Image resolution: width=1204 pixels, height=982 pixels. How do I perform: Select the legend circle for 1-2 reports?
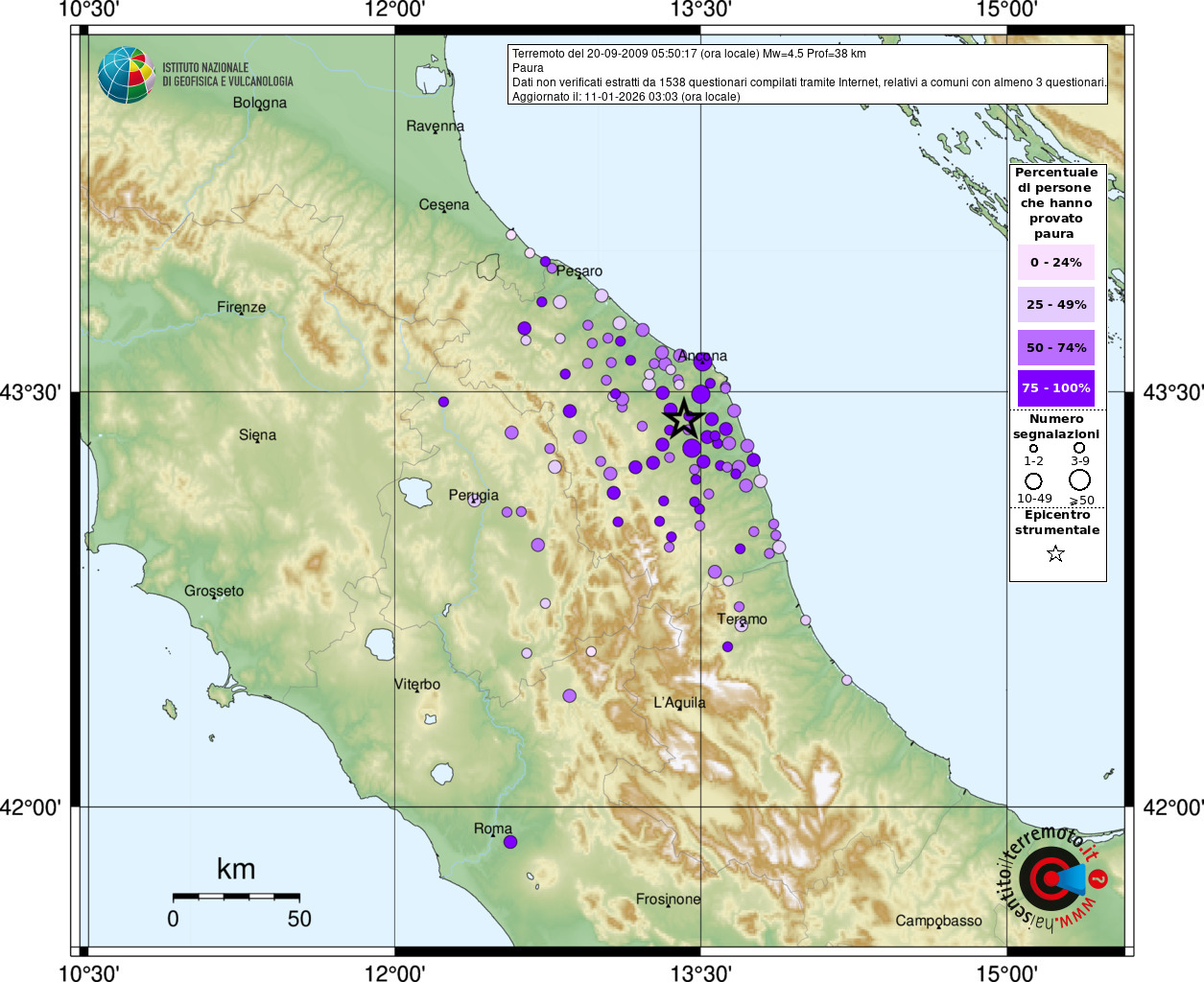1033,448
